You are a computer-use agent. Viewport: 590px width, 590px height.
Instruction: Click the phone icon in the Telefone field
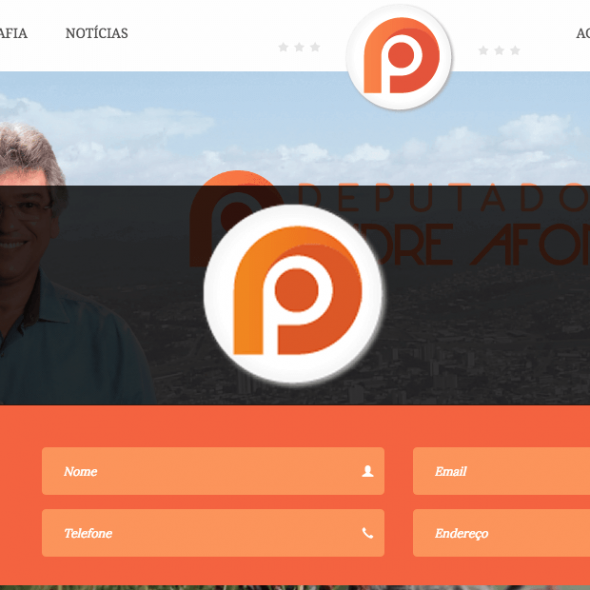tap(368, 533)
